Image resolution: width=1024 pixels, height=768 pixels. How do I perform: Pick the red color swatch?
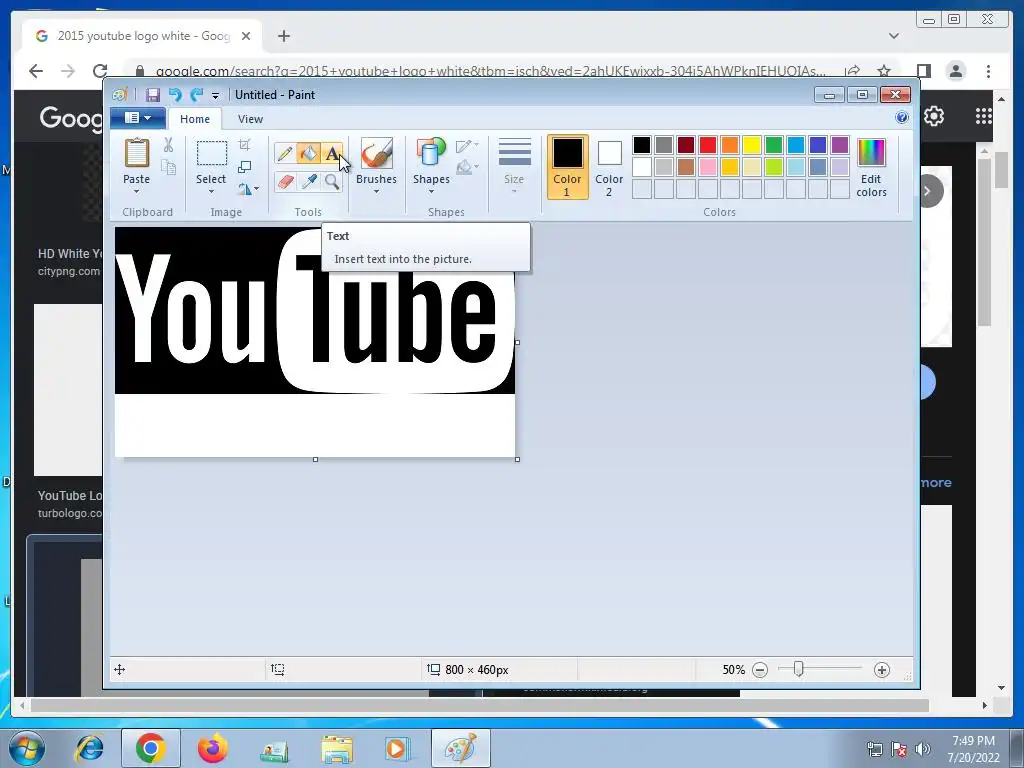[708, 145]
